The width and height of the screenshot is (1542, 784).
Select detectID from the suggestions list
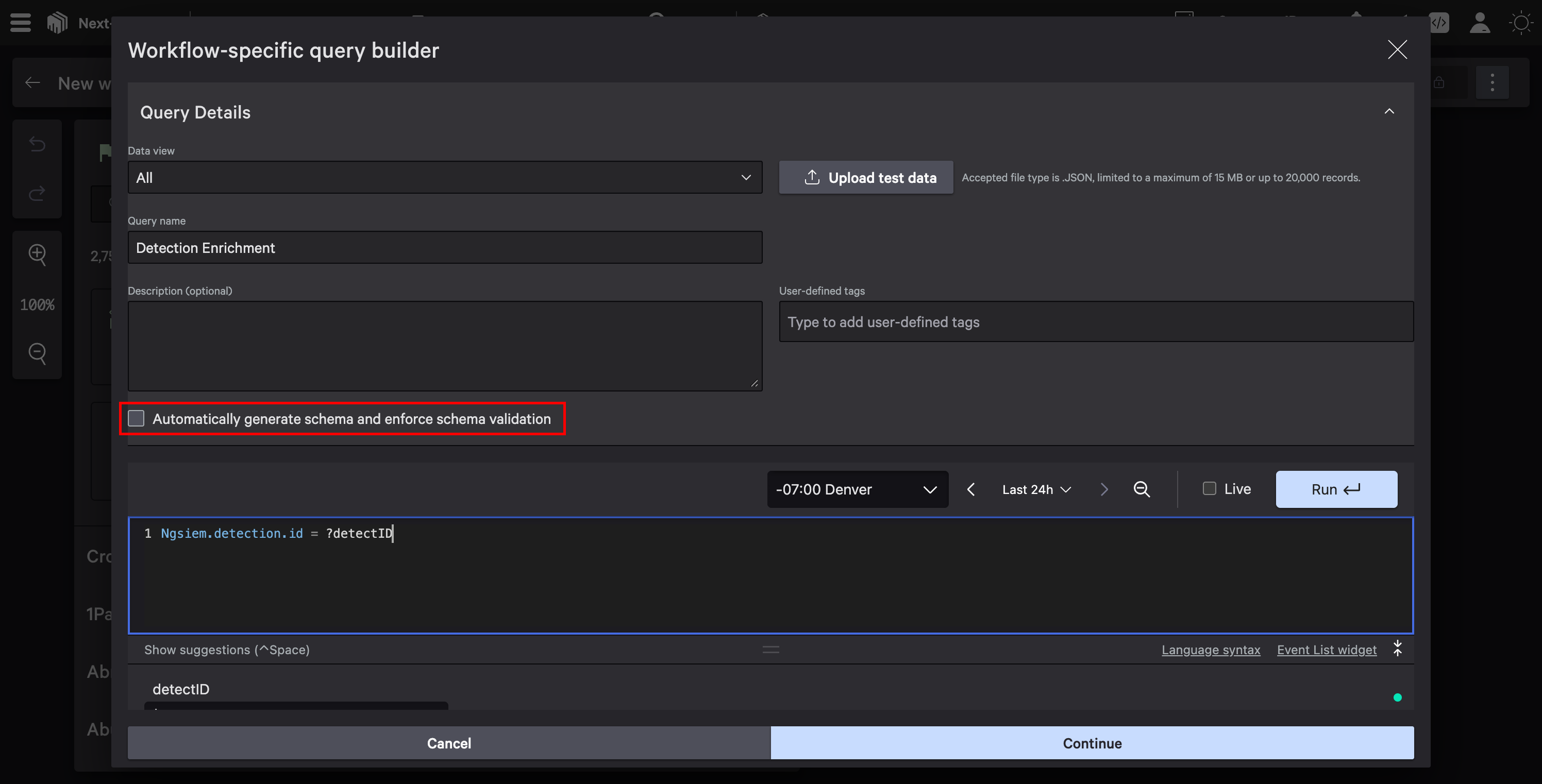[181, 689]
